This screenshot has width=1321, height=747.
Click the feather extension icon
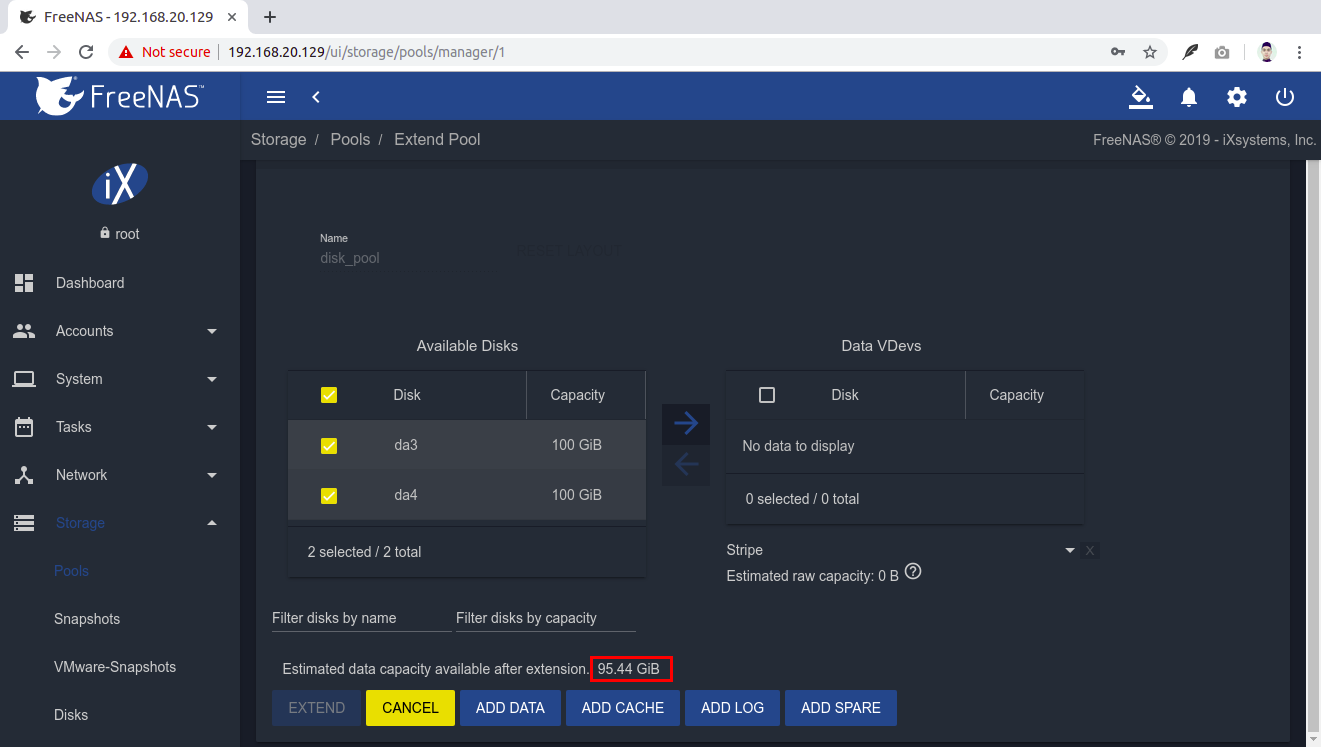(x=1190, y=52)
